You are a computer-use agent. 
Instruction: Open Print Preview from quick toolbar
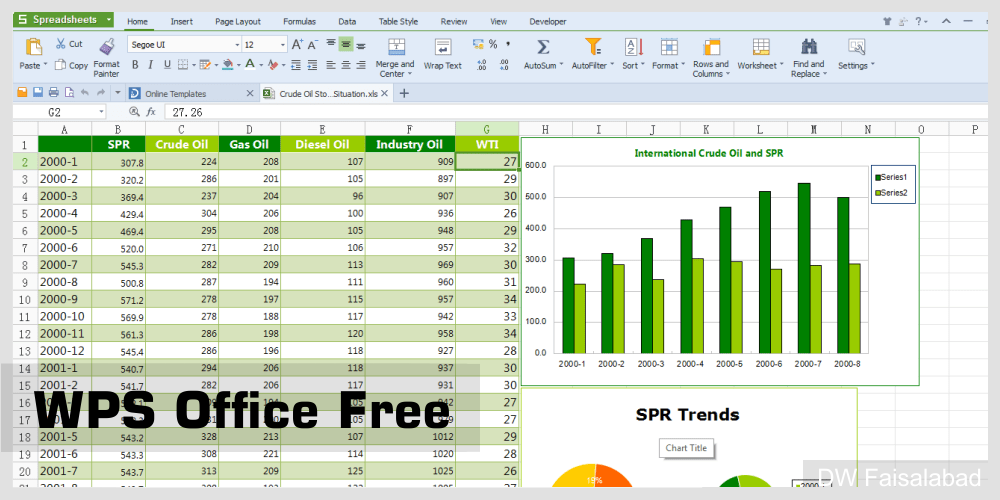[69, 93]
